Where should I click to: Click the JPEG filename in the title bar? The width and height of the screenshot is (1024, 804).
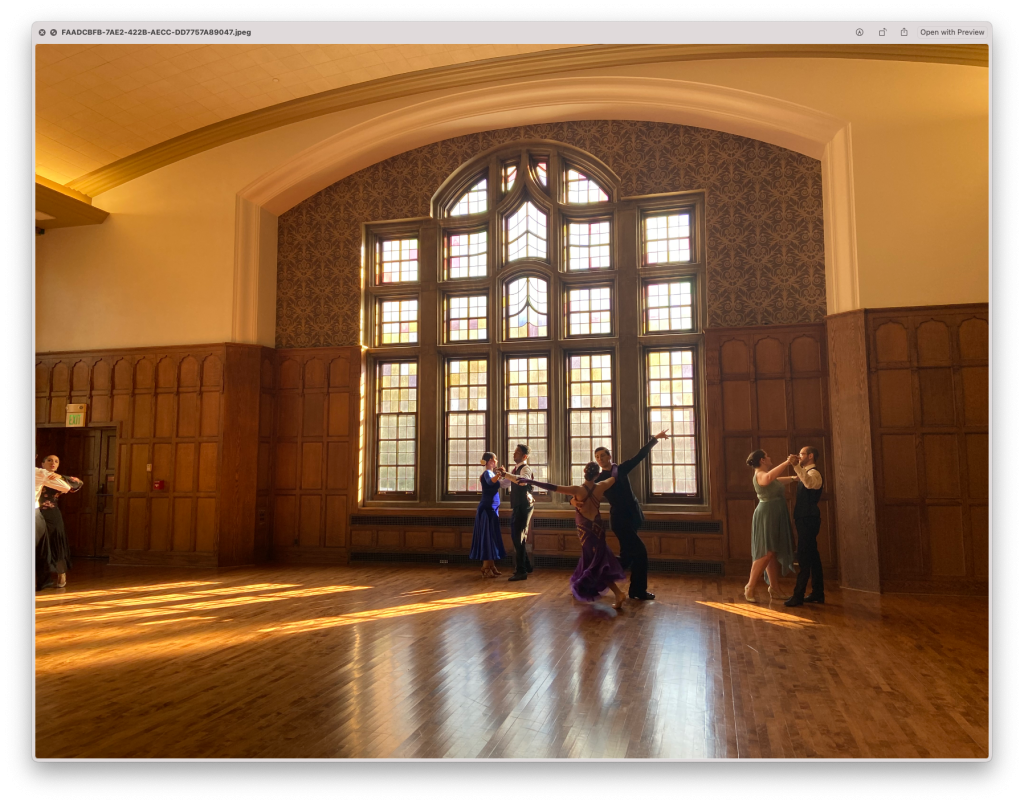[156, 32]
